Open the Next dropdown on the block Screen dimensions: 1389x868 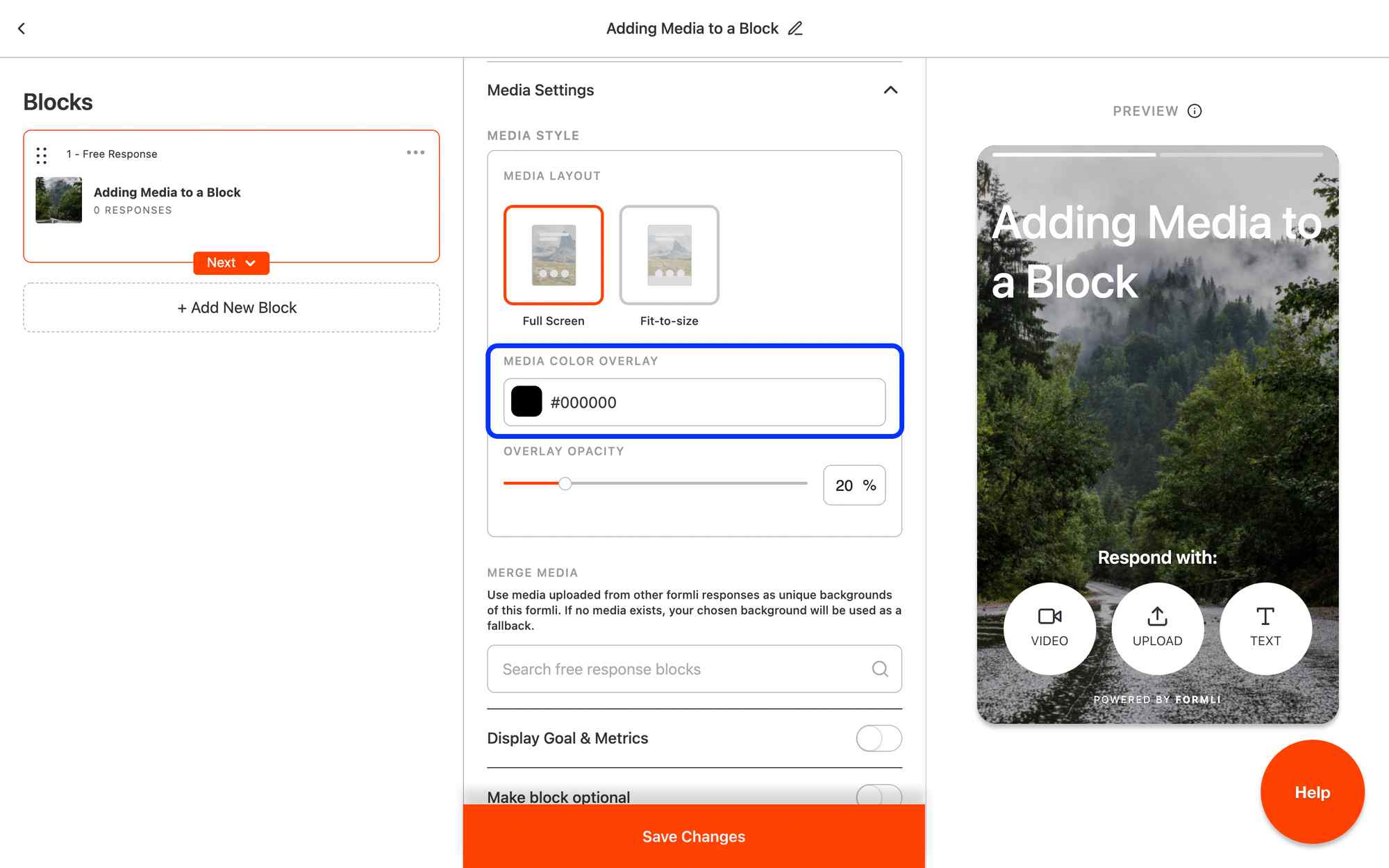tap(231, 263)
